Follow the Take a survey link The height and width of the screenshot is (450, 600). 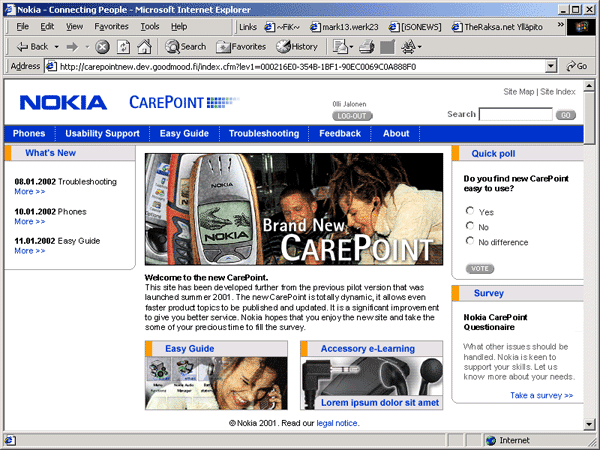point(541,395)
